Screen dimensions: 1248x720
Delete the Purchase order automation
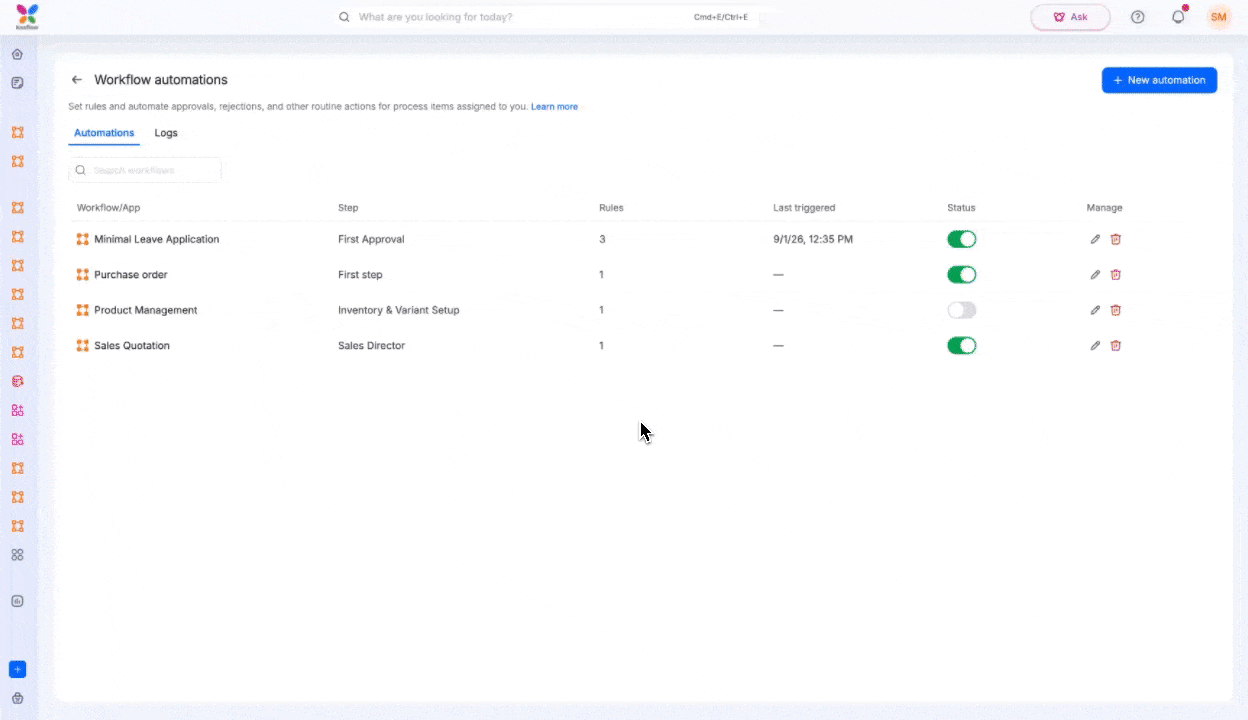1116,274
